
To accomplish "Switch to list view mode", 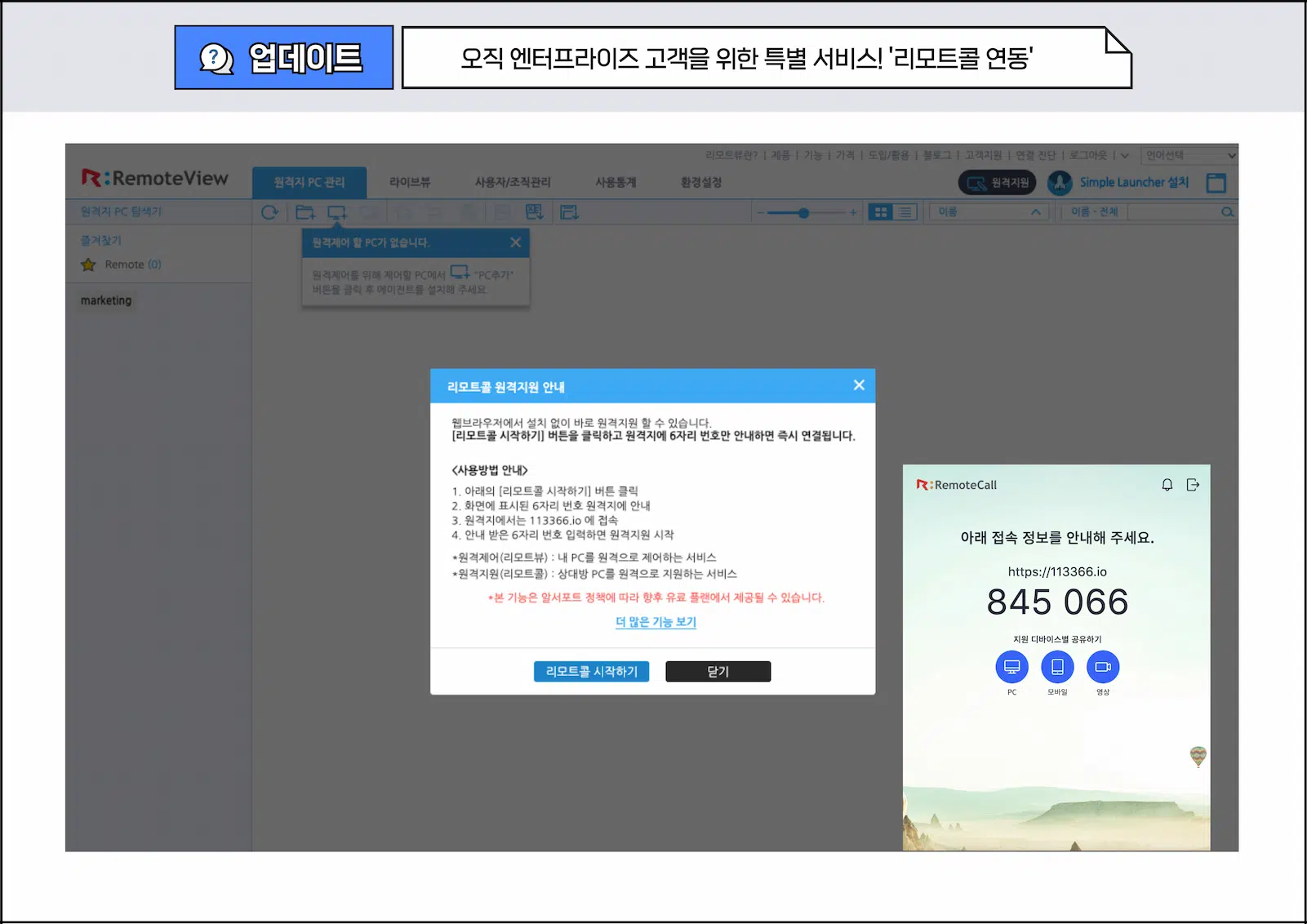I will point(905,211).
